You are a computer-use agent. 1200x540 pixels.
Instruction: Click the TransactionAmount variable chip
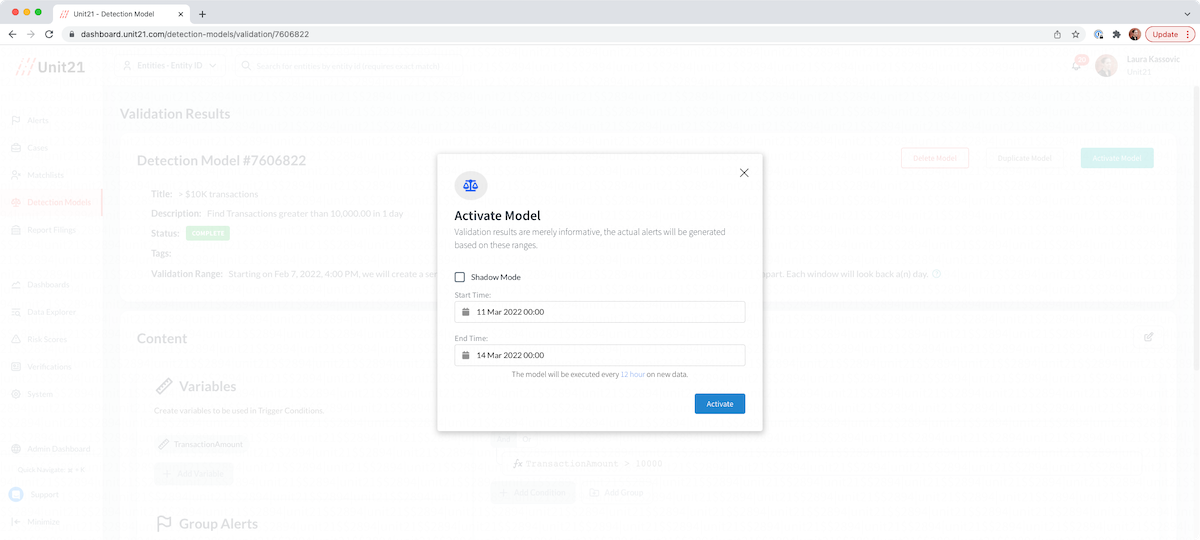pyautogui.click(x=201, y=444)
